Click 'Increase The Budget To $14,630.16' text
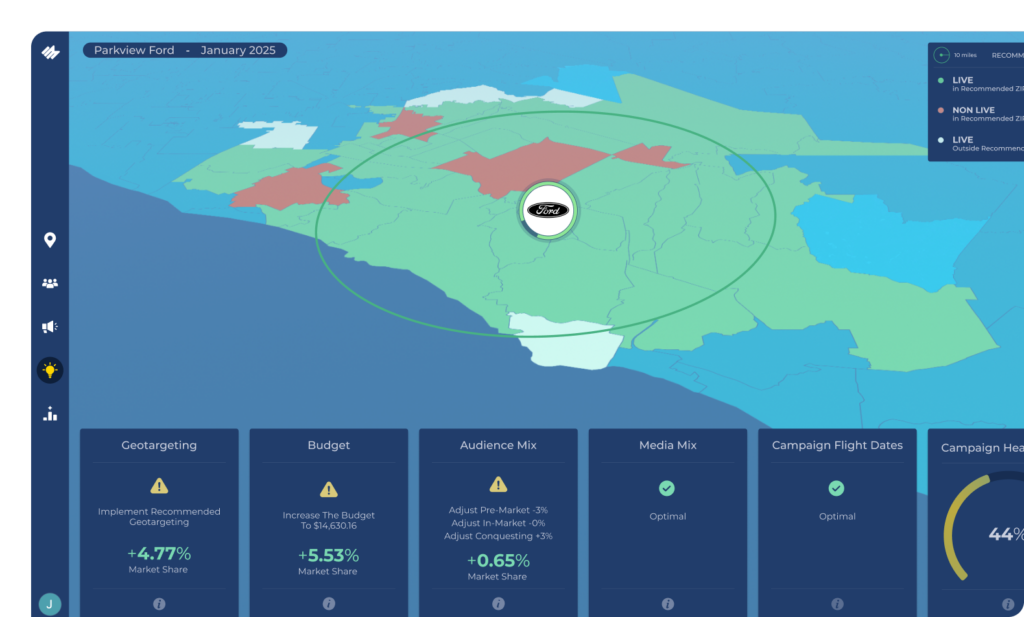Viewport: 1024px width, 617px height. [x=328, y=520]
